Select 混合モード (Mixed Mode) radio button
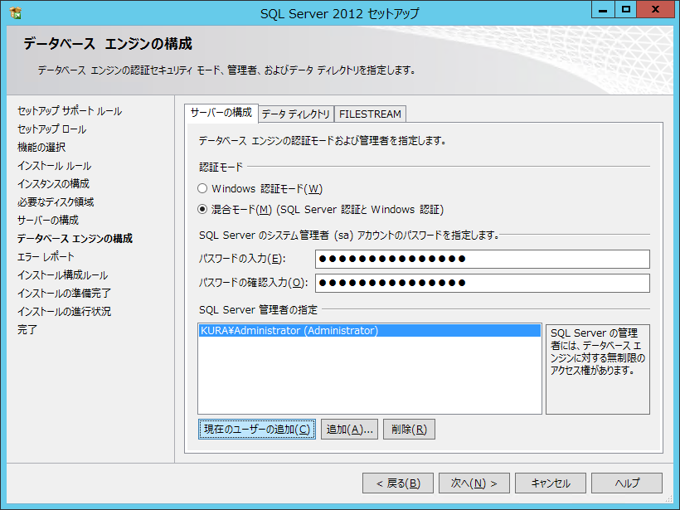Image resolution: width=680 pixels, height=510 pixels. coord(202,209)
